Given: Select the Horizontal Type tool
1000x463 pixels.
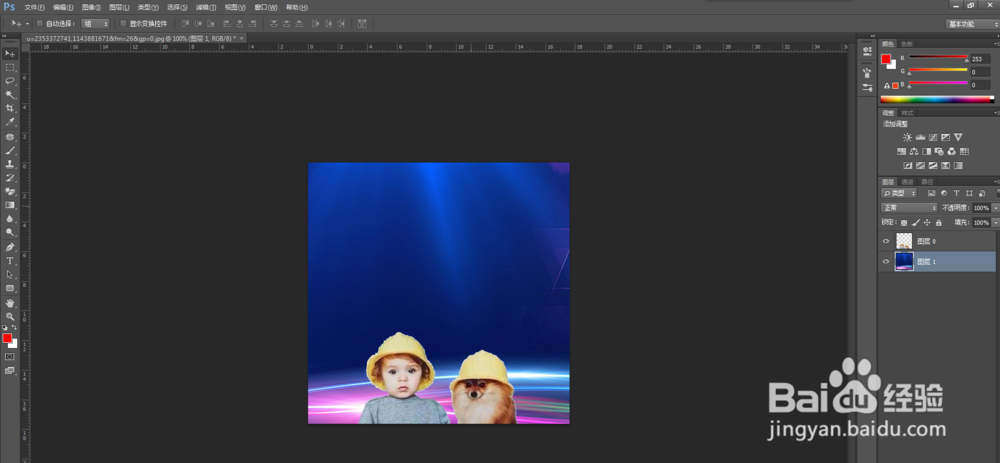Looking at the screenshot, I should [10, 261].
